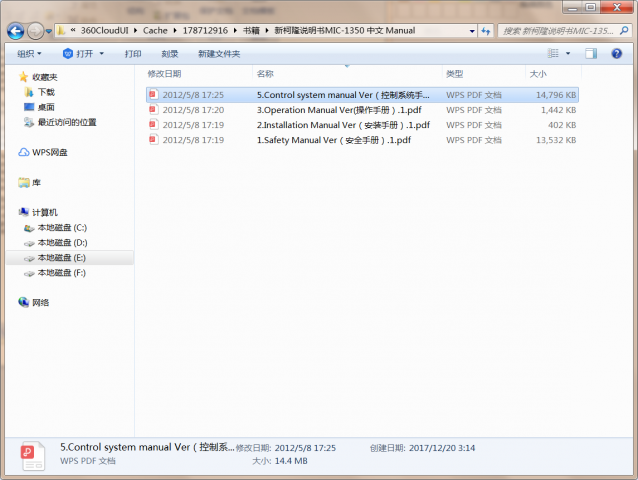Viewport: 638px width, 480px height.
Task: Expand the 打开 button dropdown arrow
Action: [105, 53]
